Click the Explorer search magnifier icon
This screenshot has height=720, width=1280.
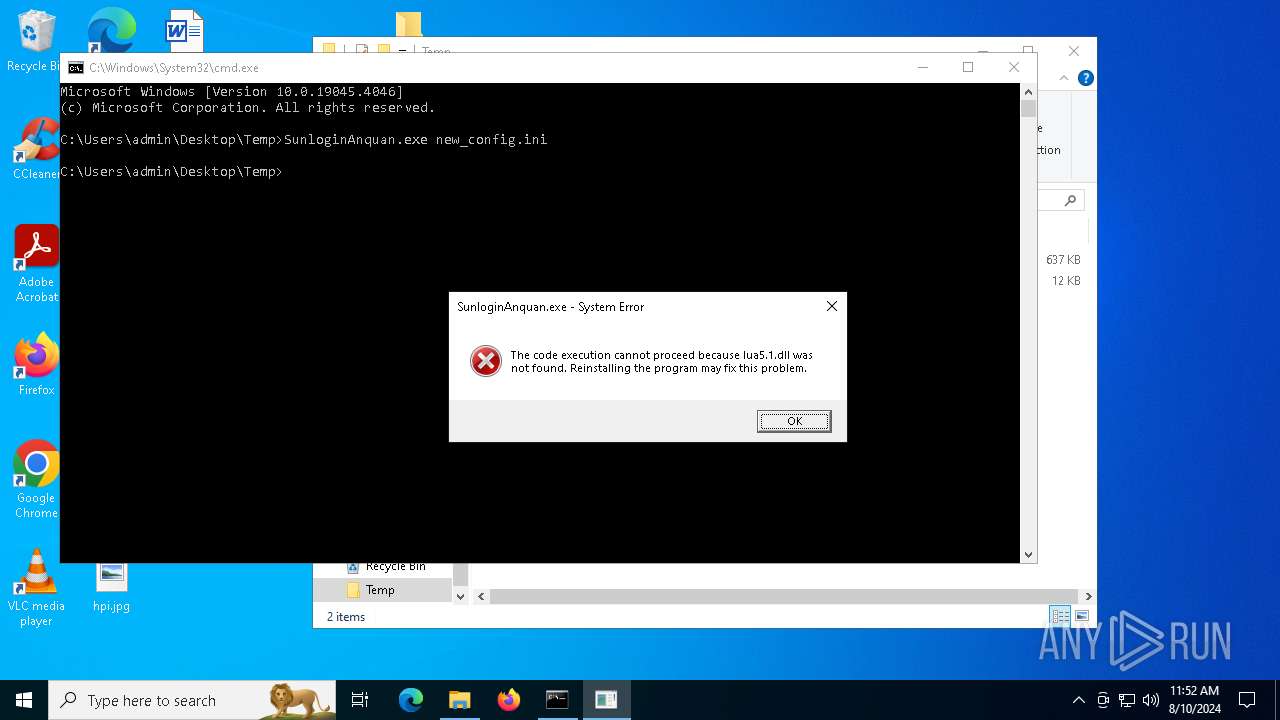(1070, 201)
